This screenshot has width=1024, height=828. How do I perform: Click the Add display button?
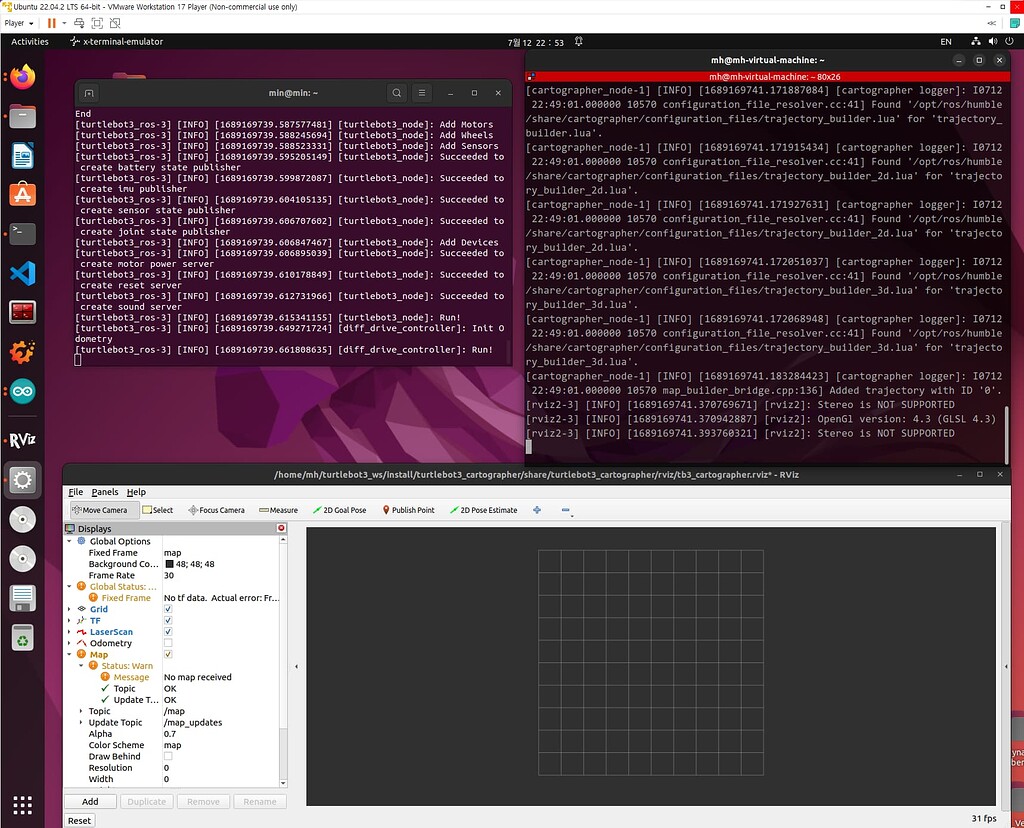tap(90, 801)
